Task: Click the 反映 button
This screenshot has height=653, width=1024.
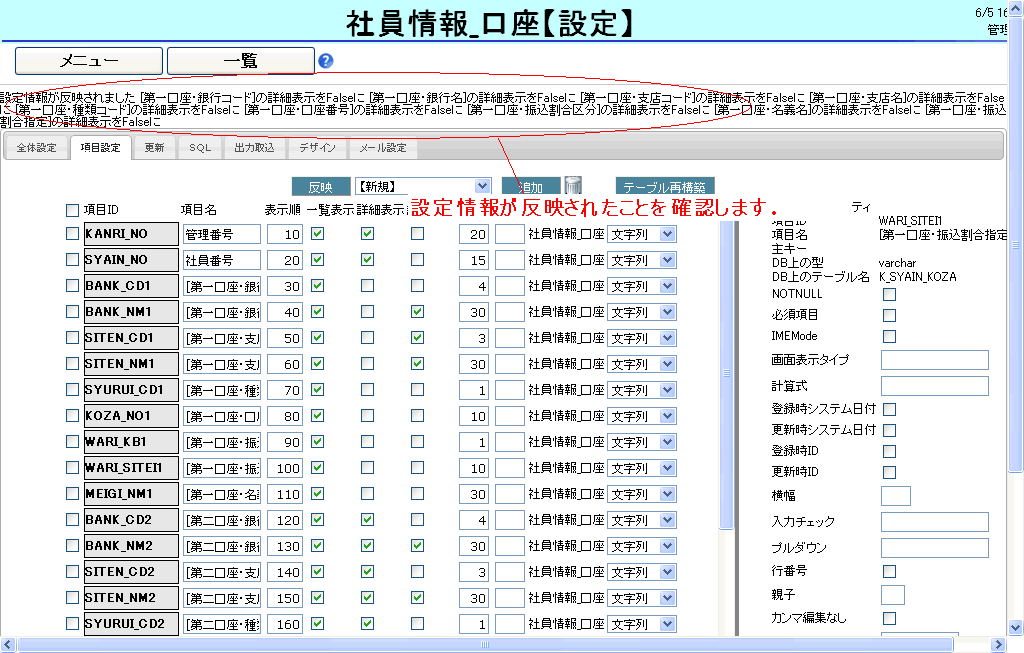Action: click(x=320, y=187)
